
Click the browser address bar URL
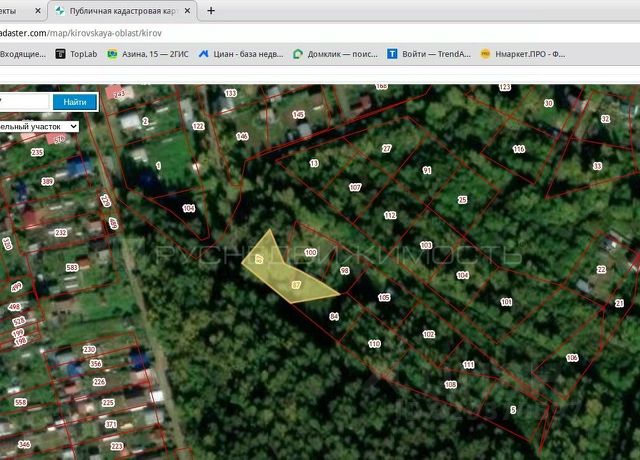point(81,33)
